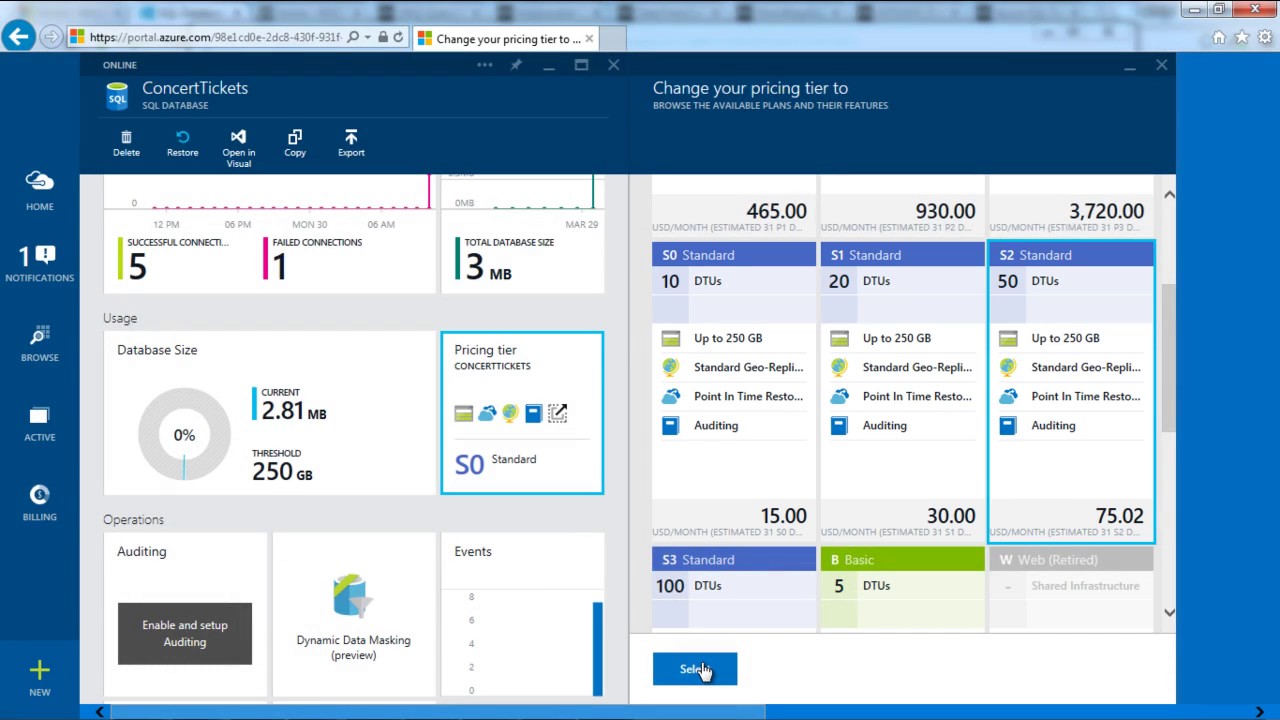The height and width of the screenshot is (720, 1280).
Task: Click the W Web (Retired) tier header
Action: click(x=1071, y=560)
